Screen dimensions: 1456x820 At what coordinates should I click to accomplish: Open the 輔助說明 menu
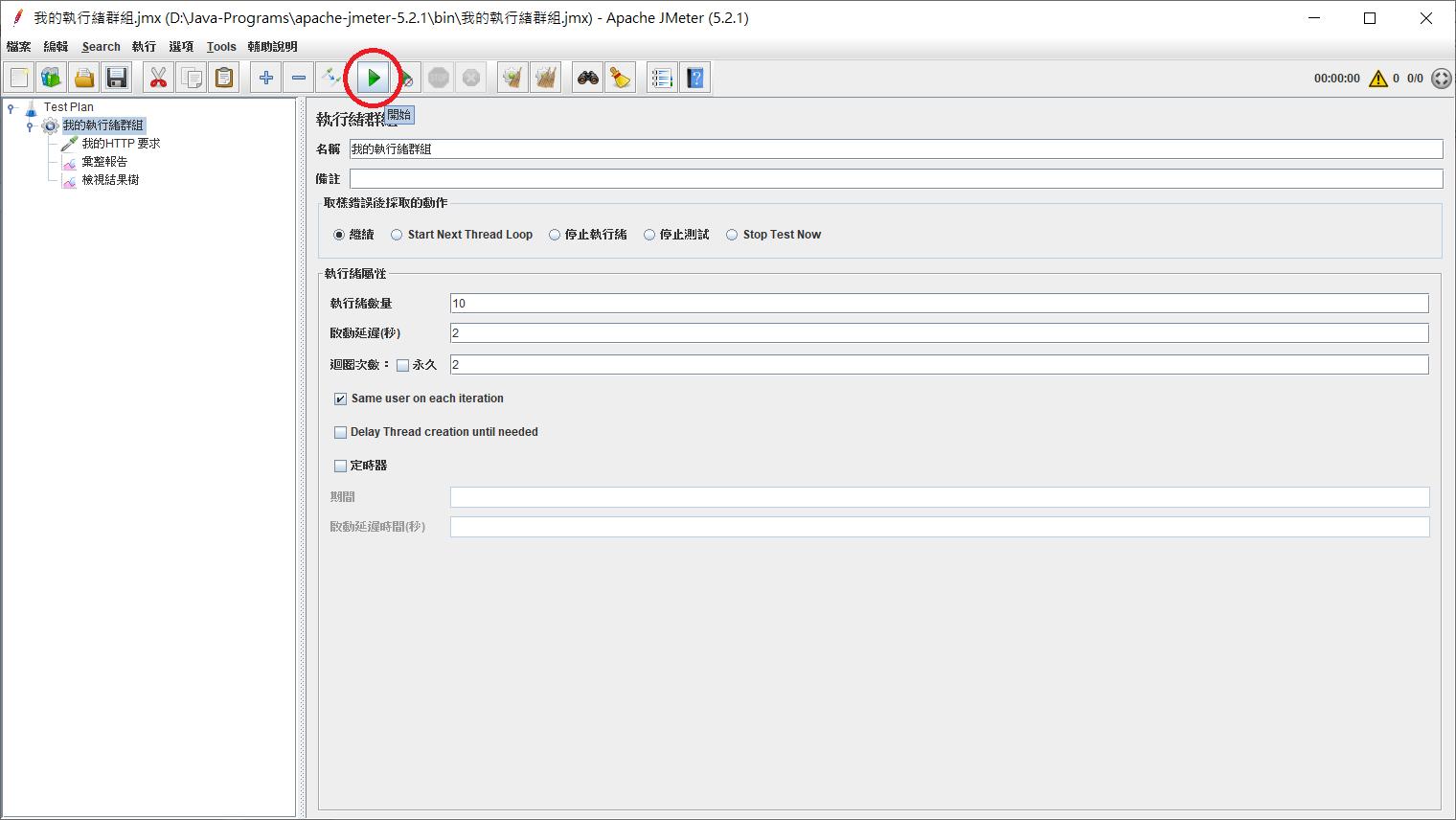[x=272, y=46]
